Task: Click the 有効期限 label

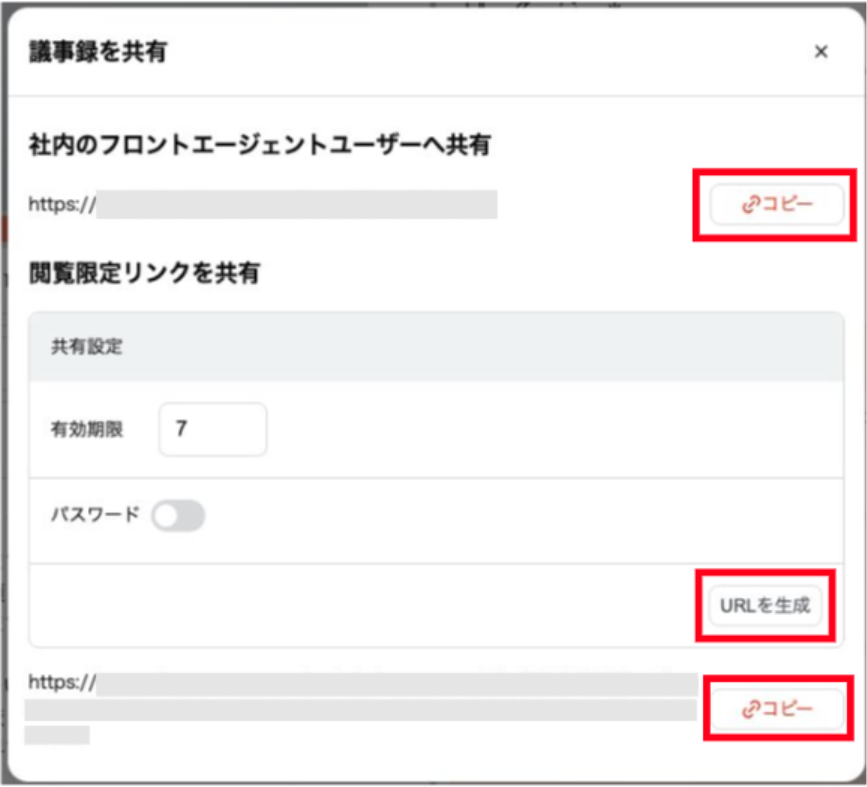Action: (87, 430)
